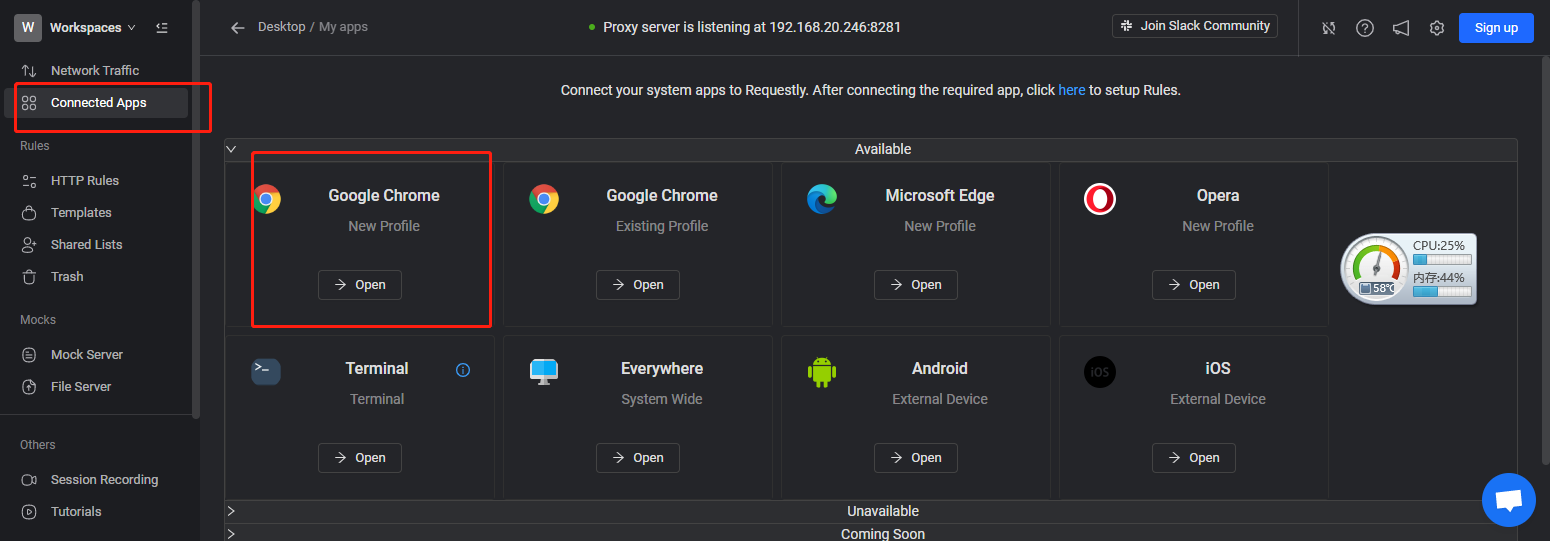Image resolution: width=1550 pixels, height=541 pixels.
Task: Click the 'here' link to set up Rules
Action: point(1072,90)
